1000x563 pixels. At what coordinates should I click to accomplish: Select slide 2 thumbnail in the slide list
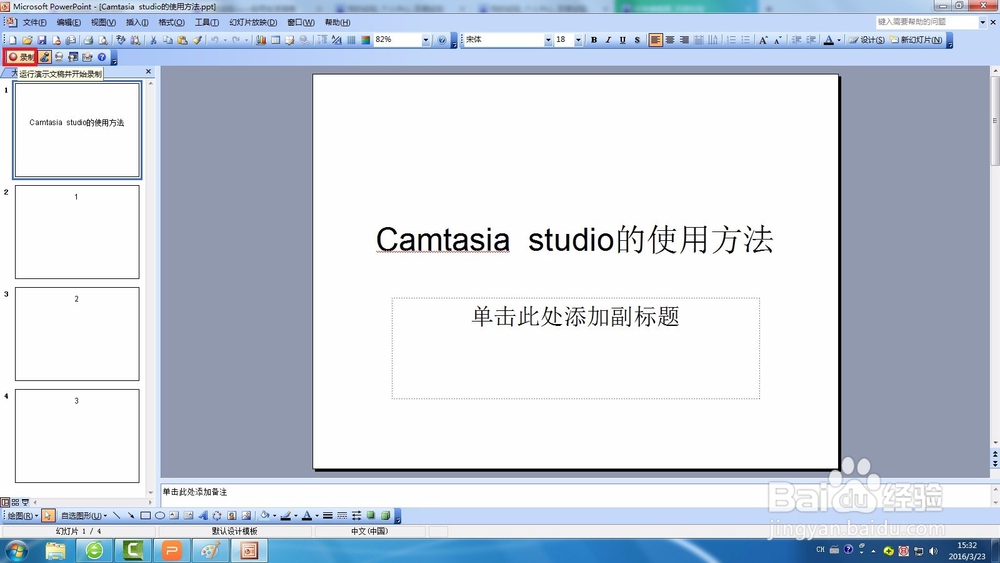coord(77,232)
